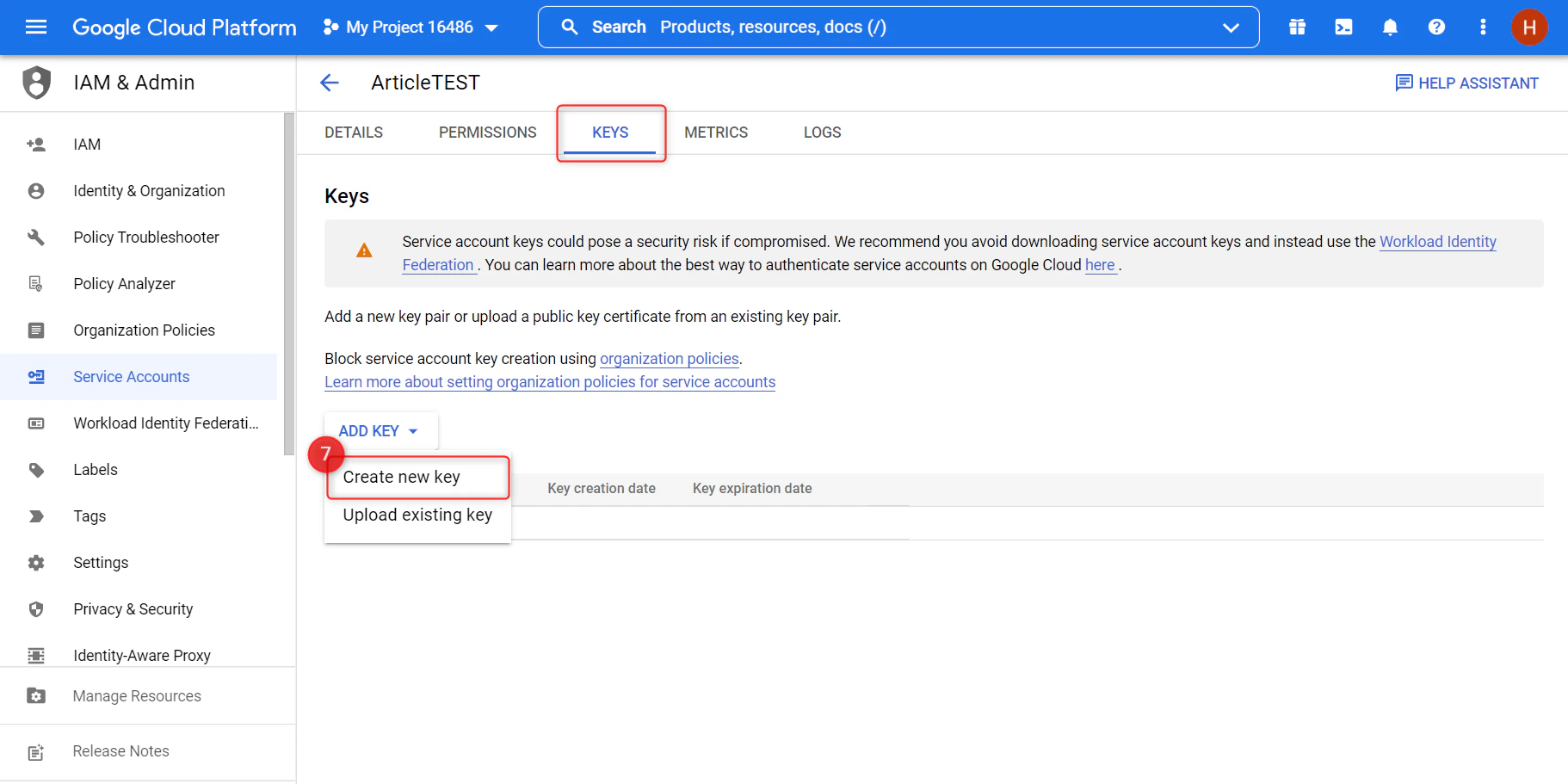Open the hamburger navigation menu

click(36, 27)
